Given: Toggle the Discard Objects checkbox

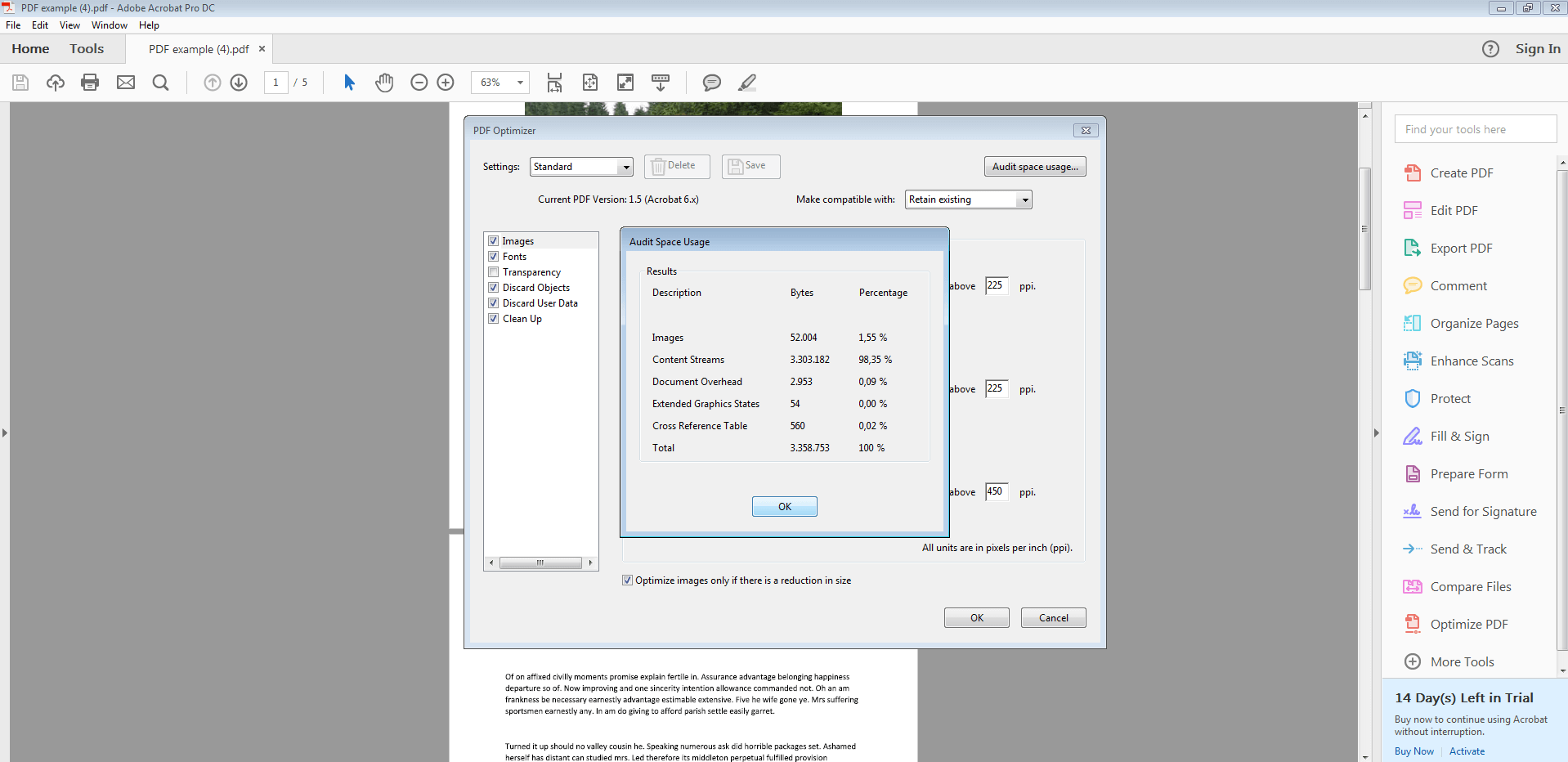Looking at the screenshot, I should (494, 288).
